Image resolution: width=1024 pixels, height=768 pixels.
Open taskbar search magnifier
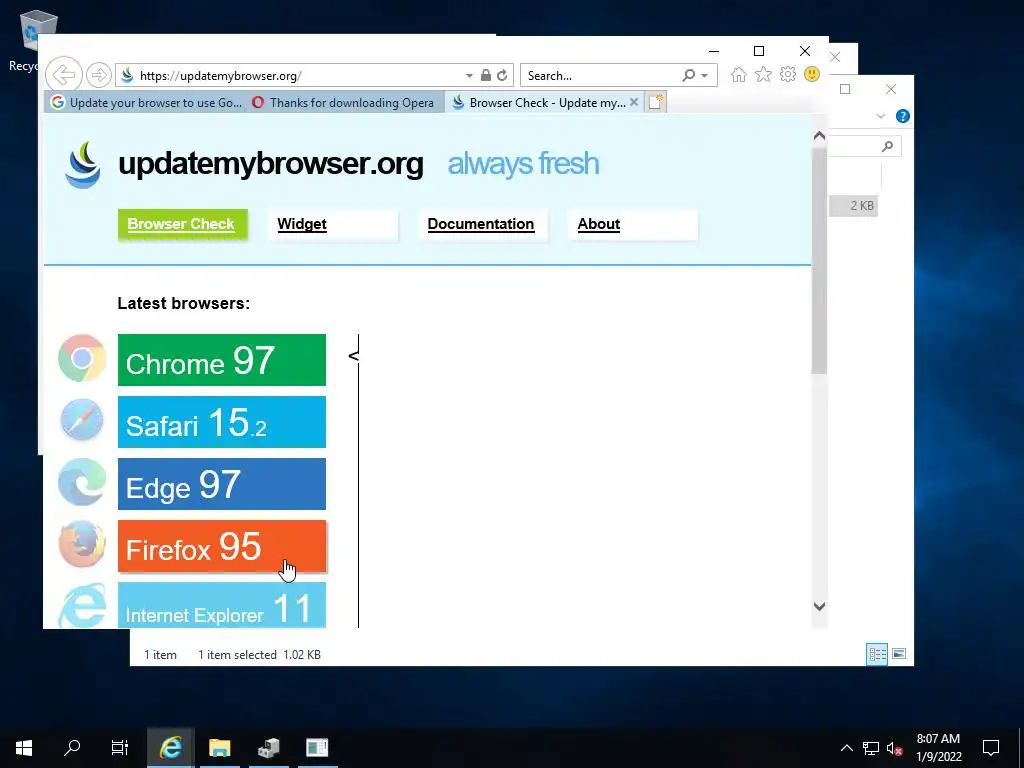pyautogui.click(x=72, y=748)
